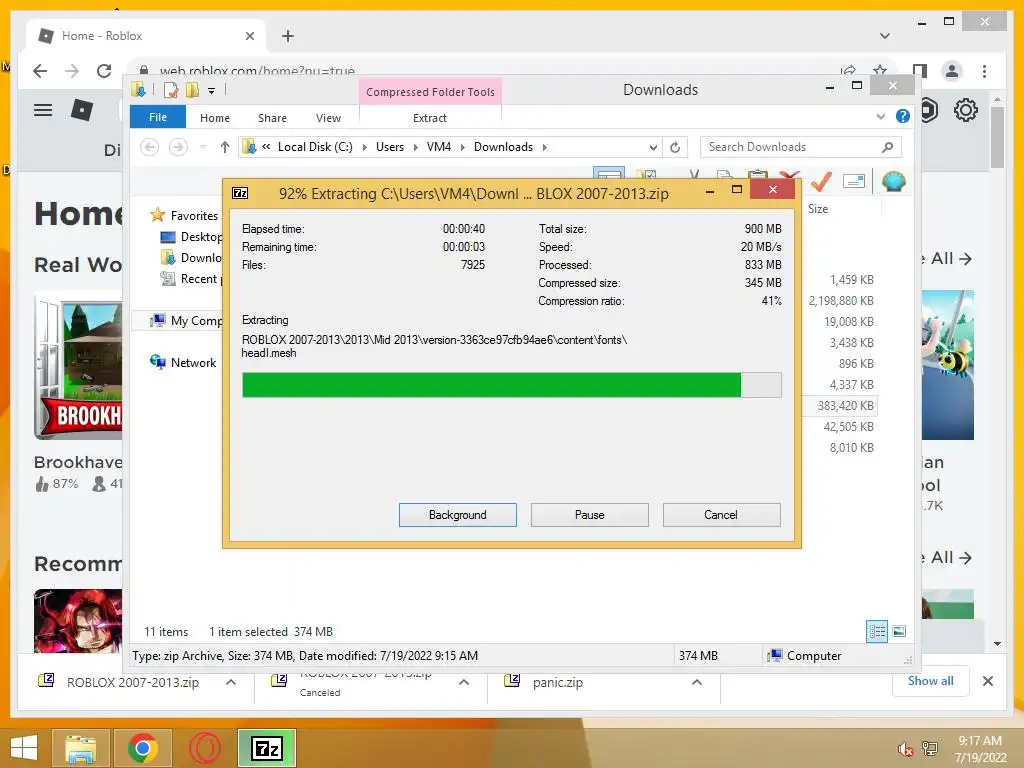The width and height of the screenshot is (1024, 768).
Task: Open the File tab in Explorer
Action: pyautogui.click(x=158, y=117)
